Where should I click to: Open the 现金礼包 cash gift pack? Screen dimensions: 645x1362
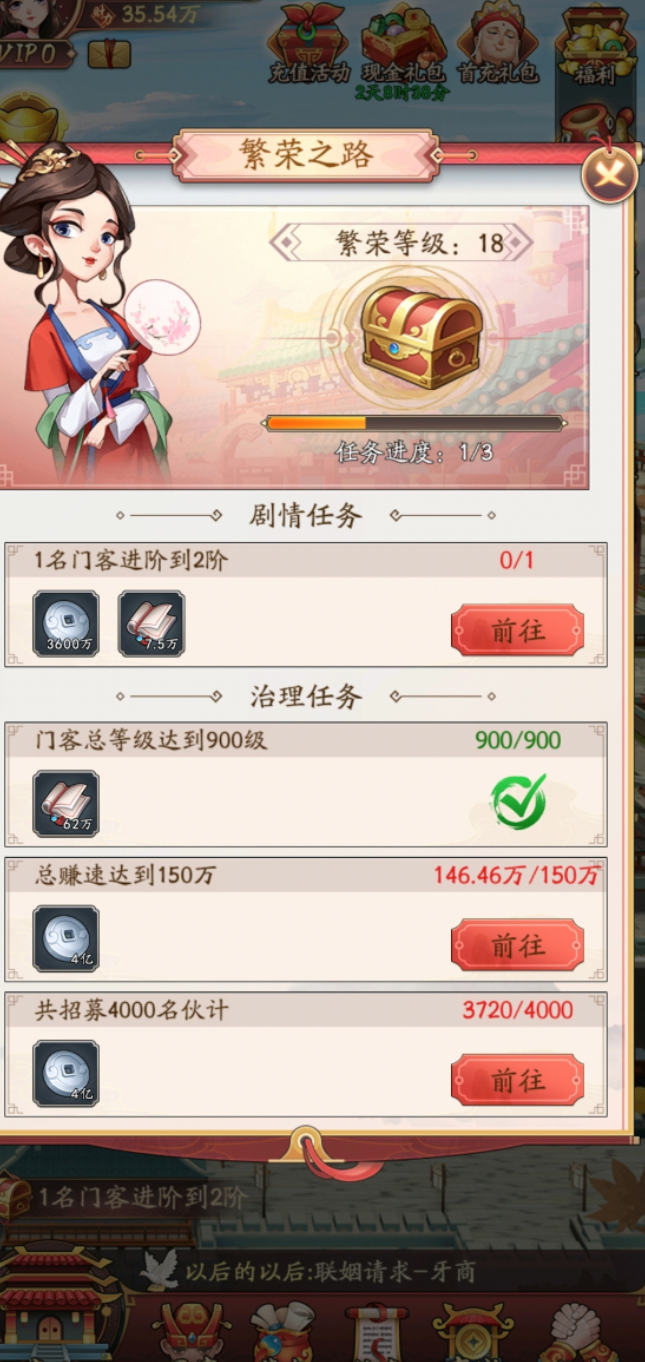(x=403, y=43)
